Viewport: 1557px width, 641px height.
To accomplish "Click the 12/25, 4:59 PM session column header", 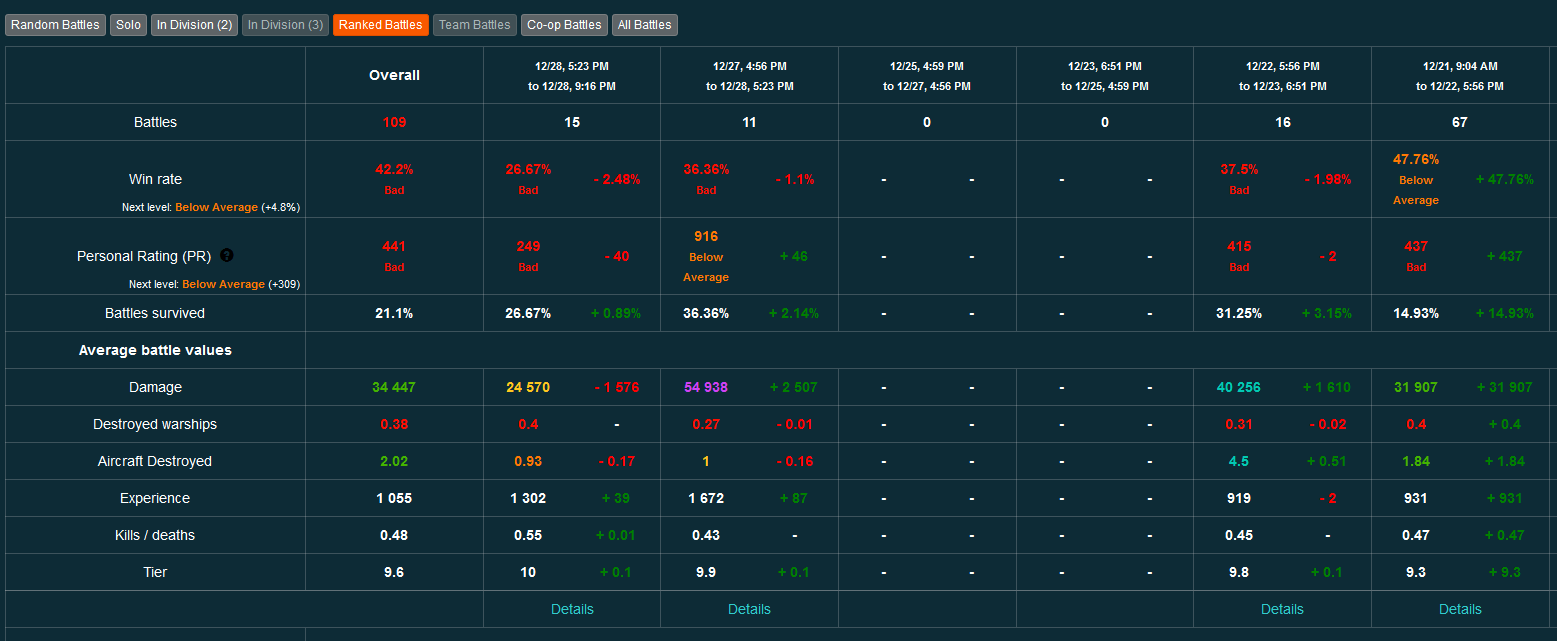I will click(x=926, y=75).
